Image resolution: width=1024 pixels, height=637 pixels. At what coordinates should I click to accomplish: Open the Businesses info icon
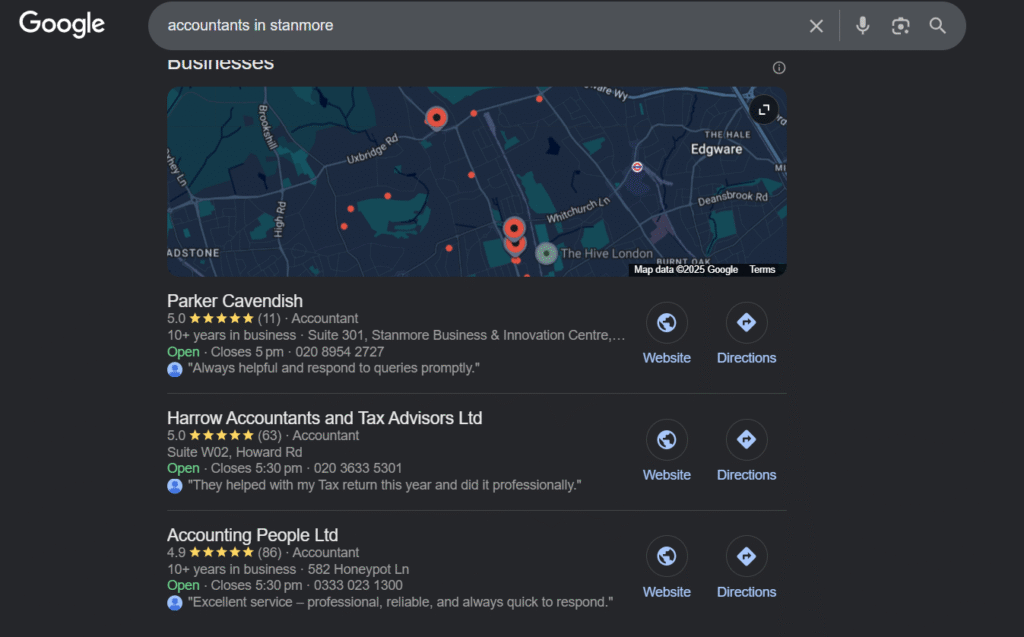tap(779, 68)
